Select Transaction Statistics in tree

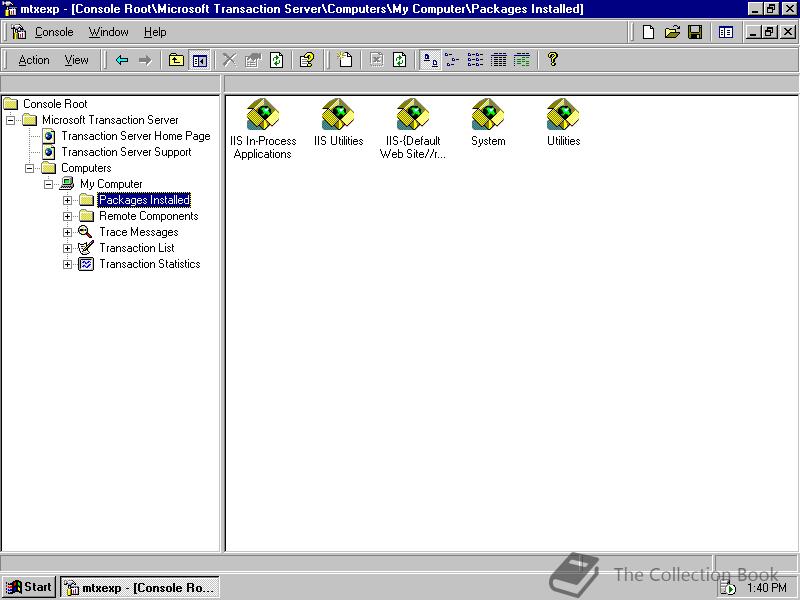coord(149,264)
